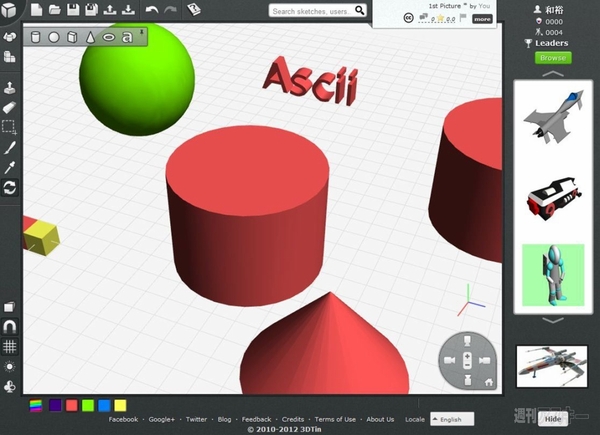Image resolution: width=600 pixels, height=435 pixels.
Task: Add a cube shape from shape toolbar
Action: point(72,37)
